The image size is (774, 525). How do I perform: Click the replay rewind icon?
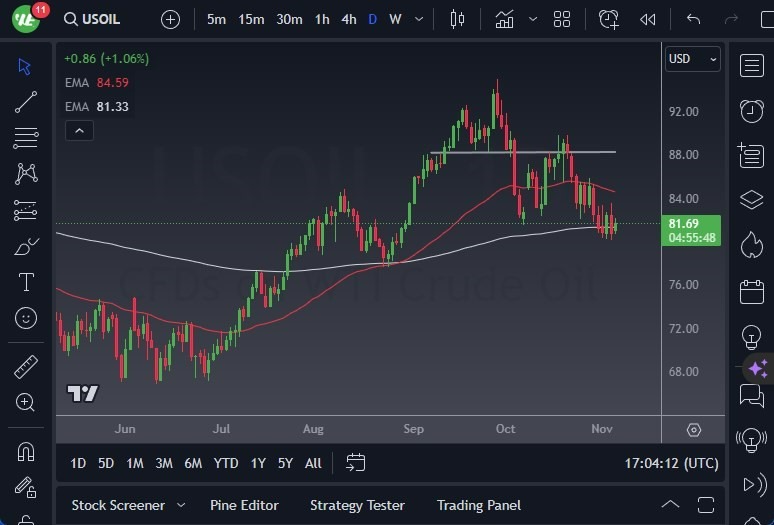tap(648, 19)
